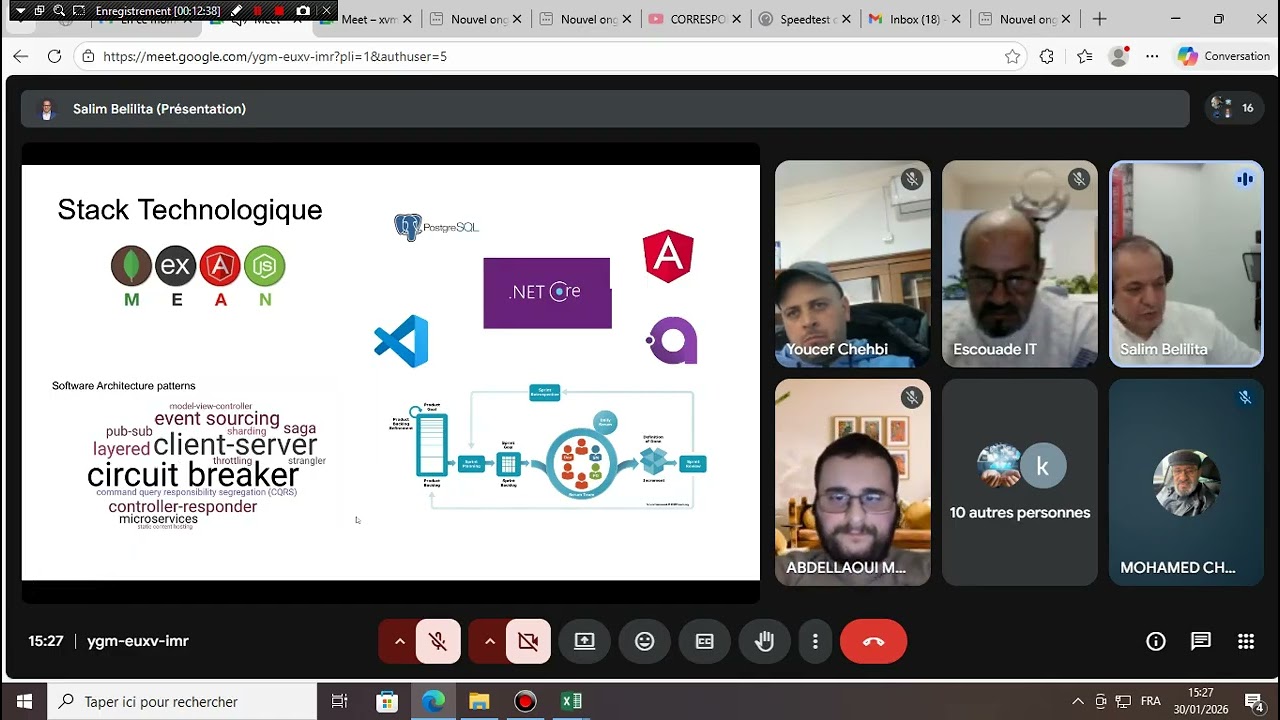The image size is (1280, 720).
Task: Leave the call with red hang-up button
Action: pyautogui.click(x=873, y=641)
